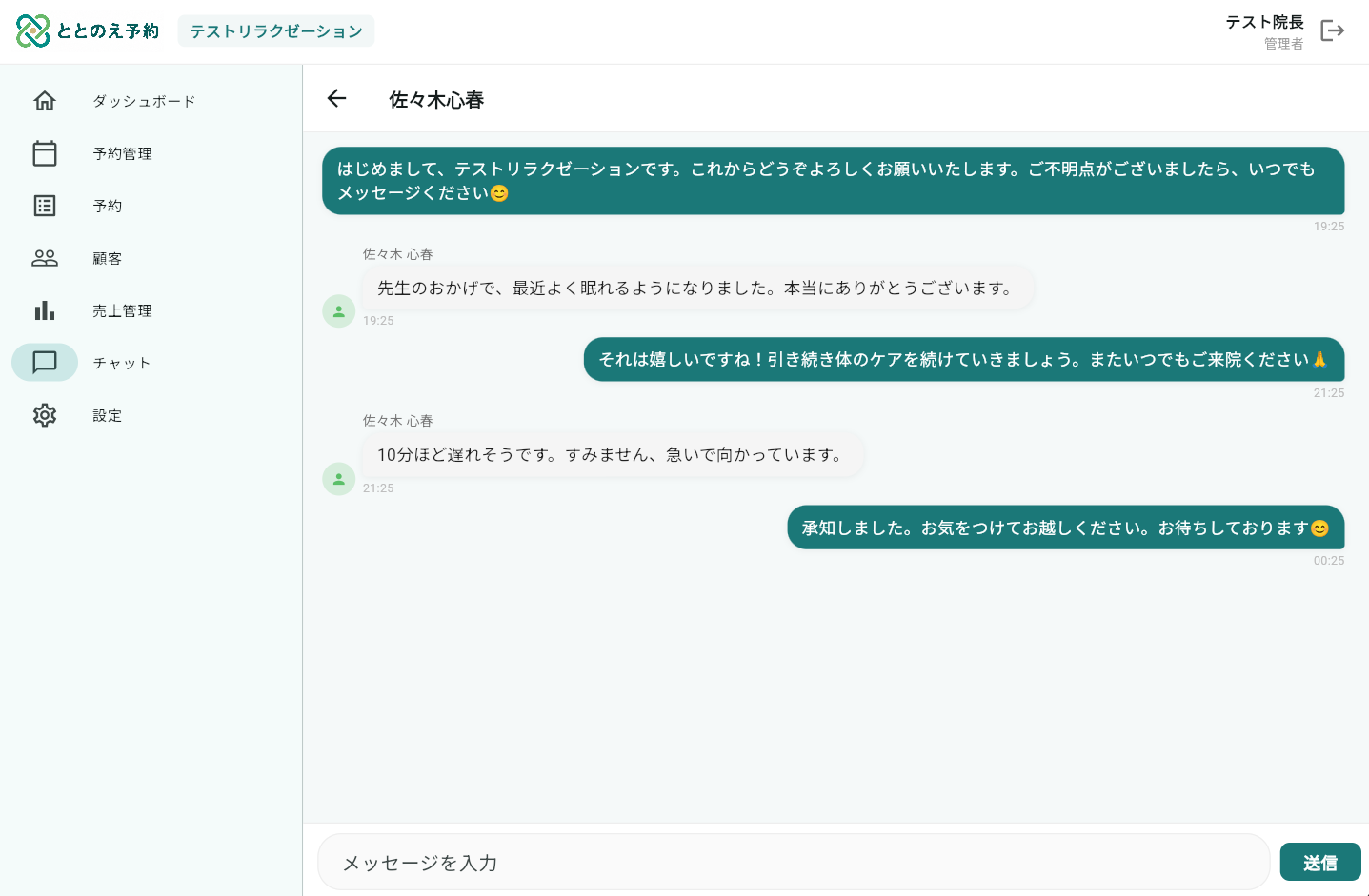Click the 管理者 role label

[1283, 44]
